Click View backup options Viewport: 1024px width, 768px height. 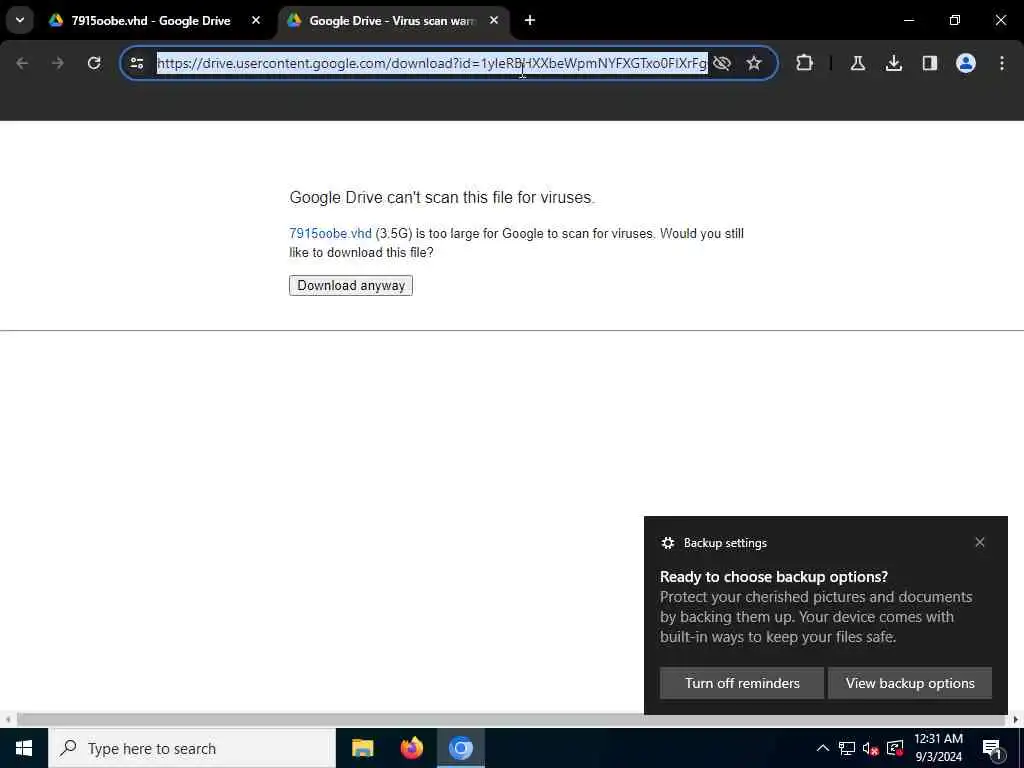[x=910, y=683]
